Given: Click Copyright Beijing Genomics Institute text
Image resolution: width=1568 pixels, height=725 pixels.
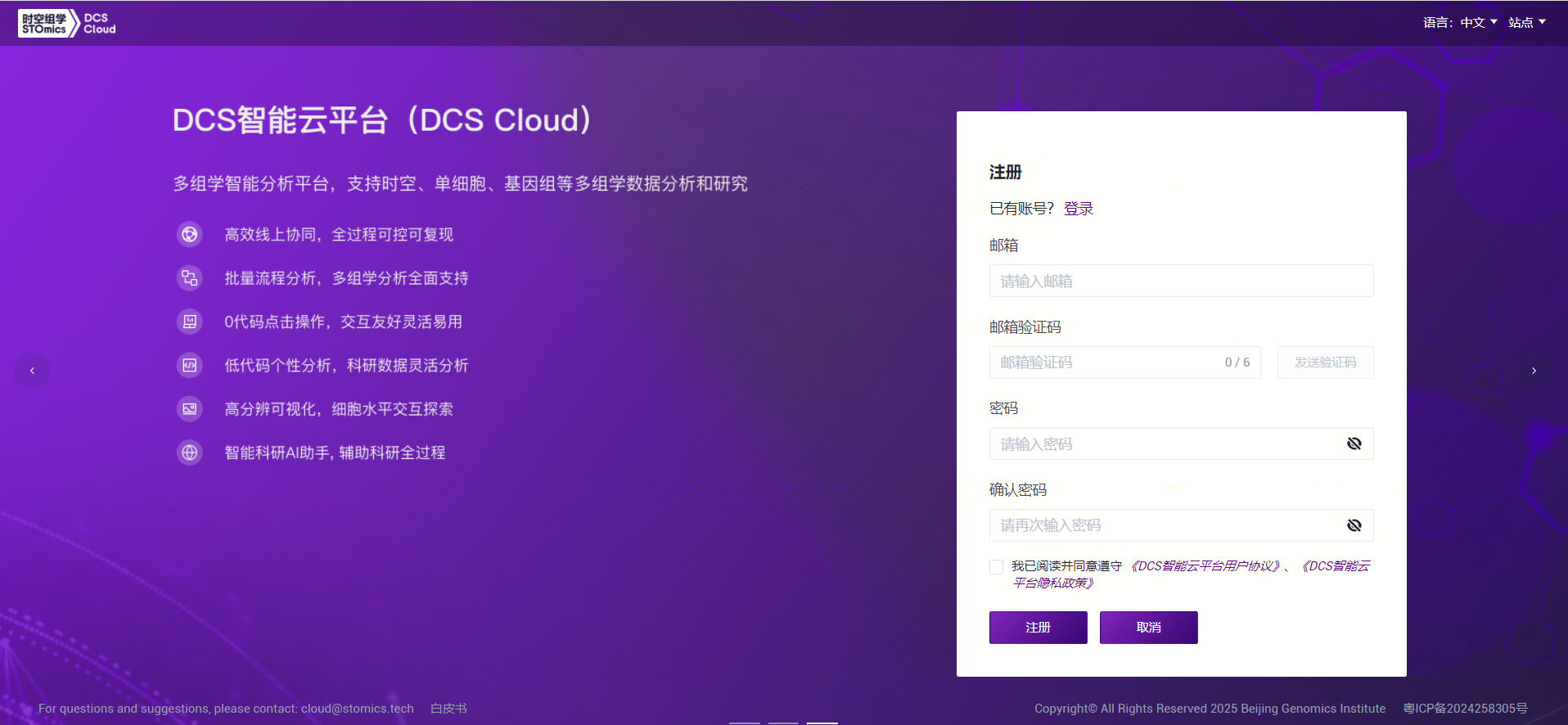Looking at the screenshot, I should pyautogui.click(x=1210, y=709).
